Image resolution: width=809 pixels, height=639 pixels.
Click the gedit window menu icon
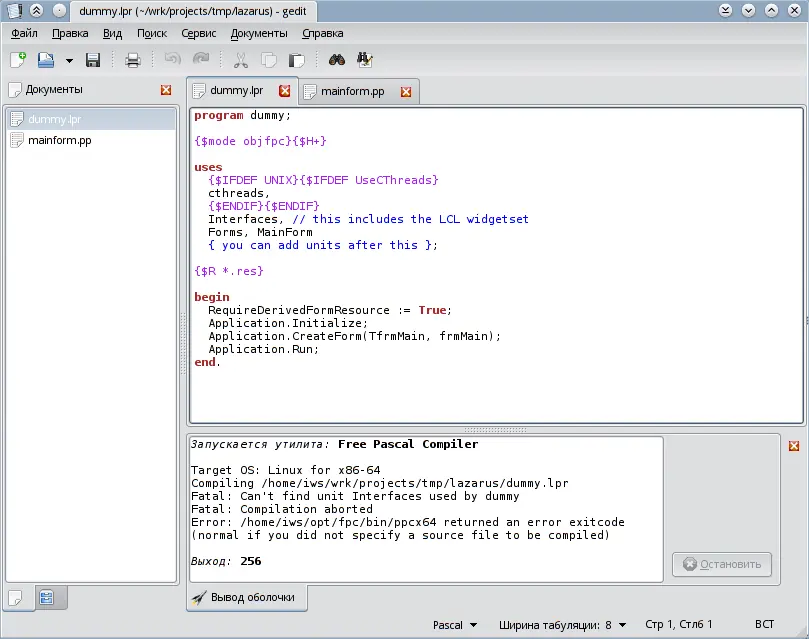coord(14,10)
